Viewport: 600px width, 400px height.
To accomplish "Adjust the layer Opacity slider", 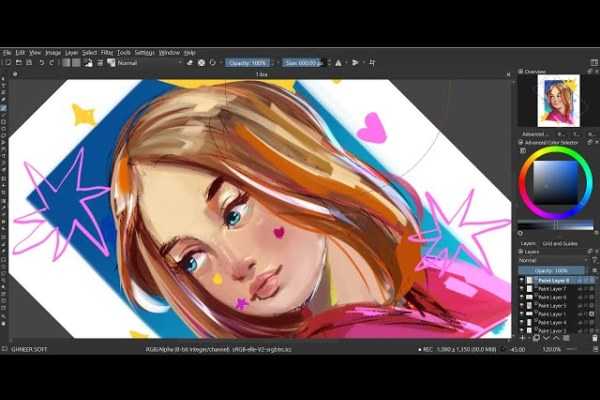I will [555, 270].
